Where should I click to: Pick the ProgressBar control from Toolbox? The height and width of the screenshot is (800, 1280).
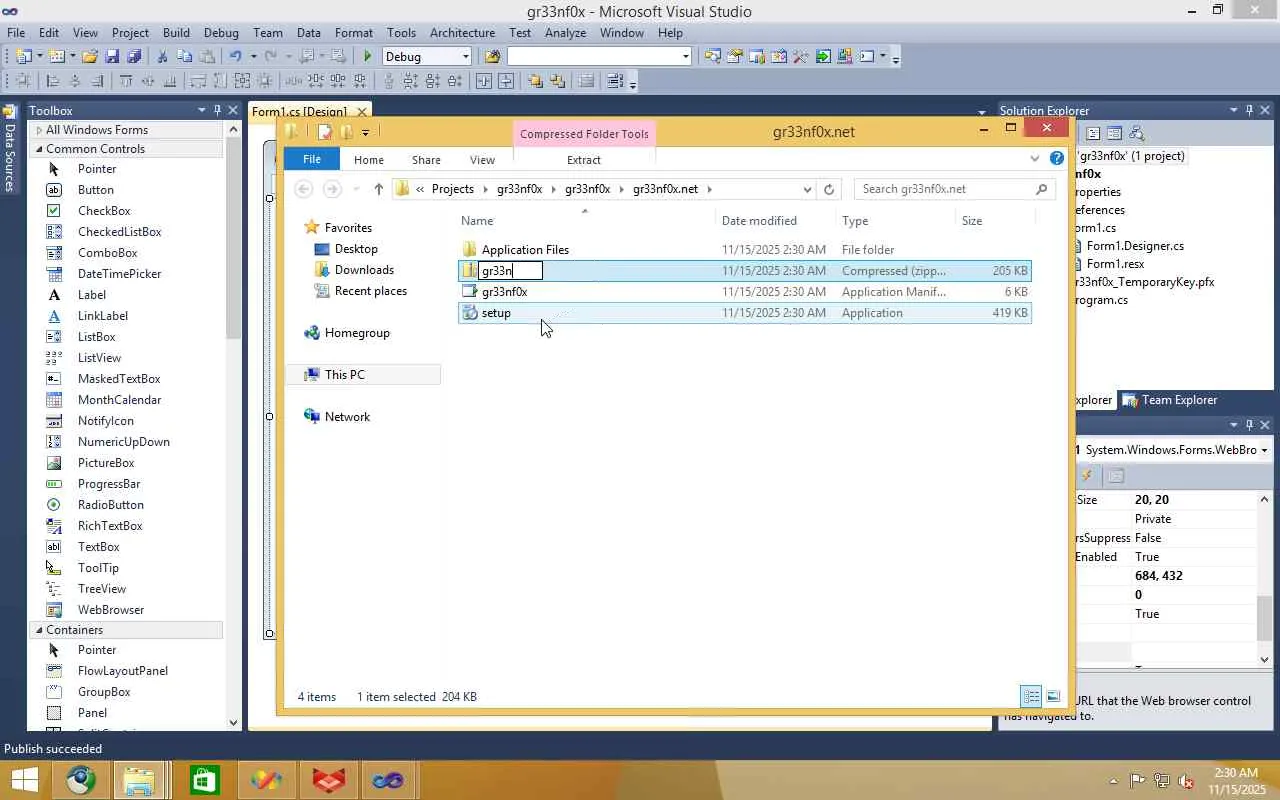pyautogui.click(x=109, y=484)
